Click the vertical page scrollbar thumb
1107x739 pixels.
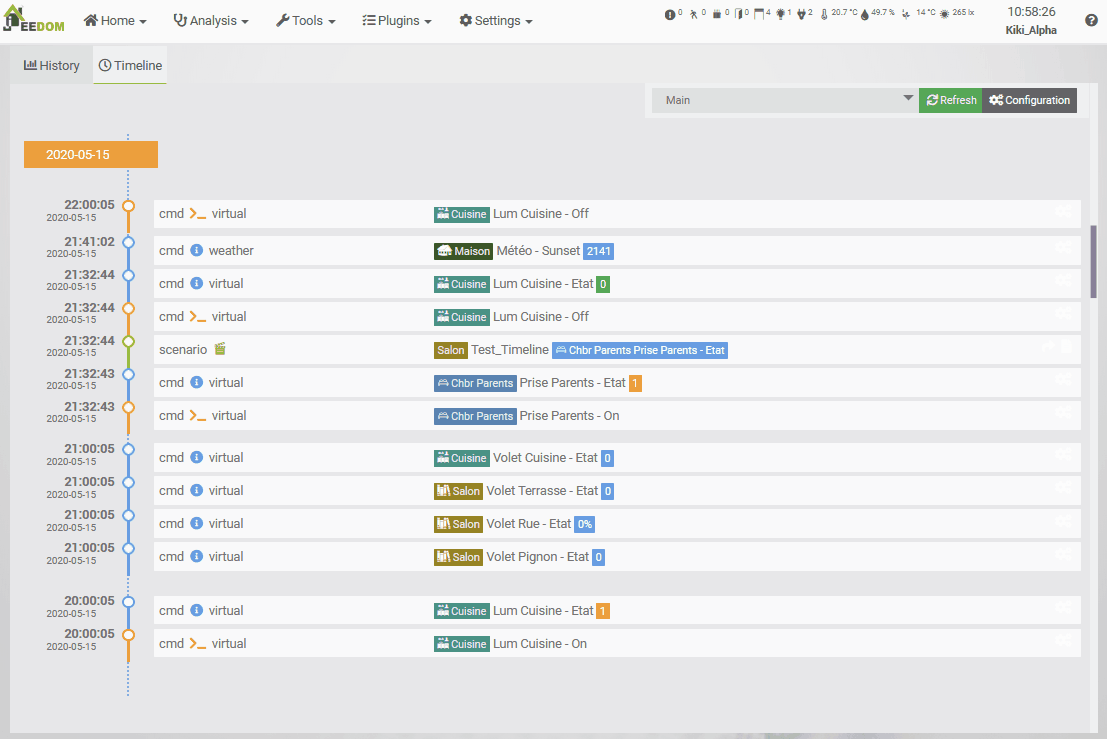point(1094,260)
